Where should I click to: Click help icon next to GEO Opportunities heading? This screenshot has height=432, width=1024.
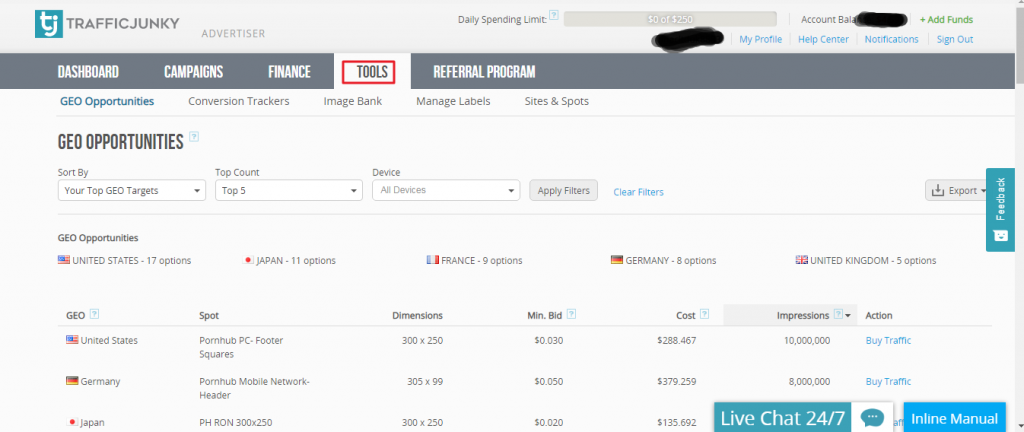(x=194, y=137)
